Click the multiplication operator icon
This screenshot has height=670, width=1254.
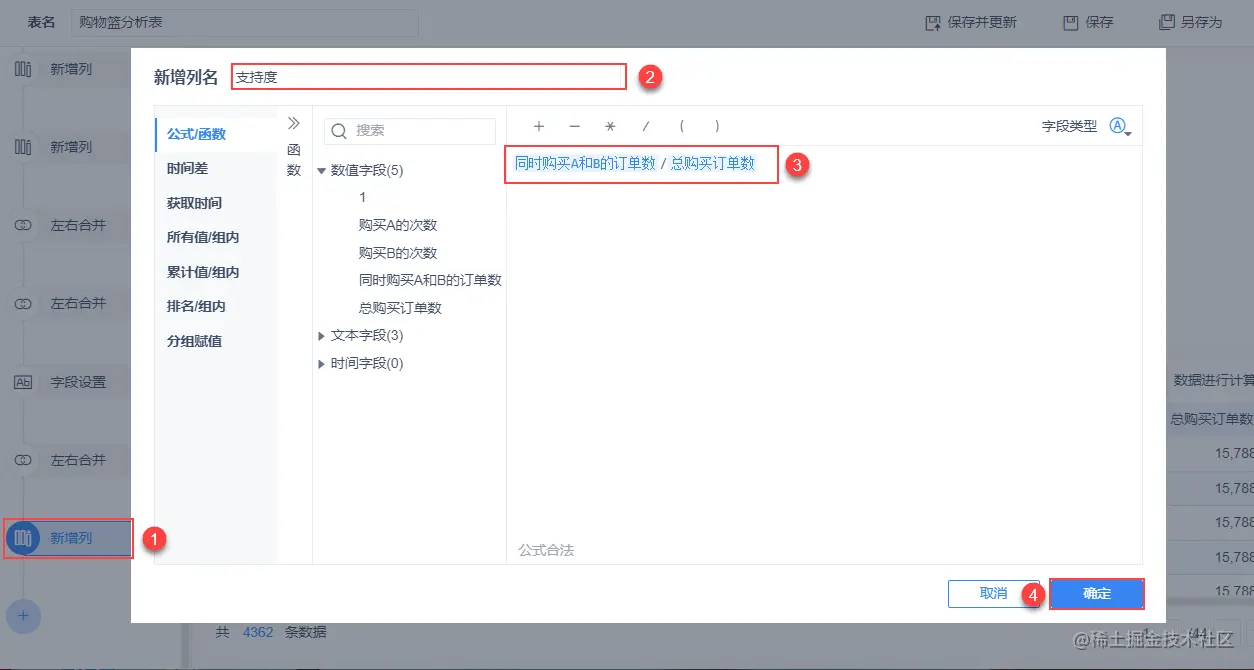click(610, 126)
